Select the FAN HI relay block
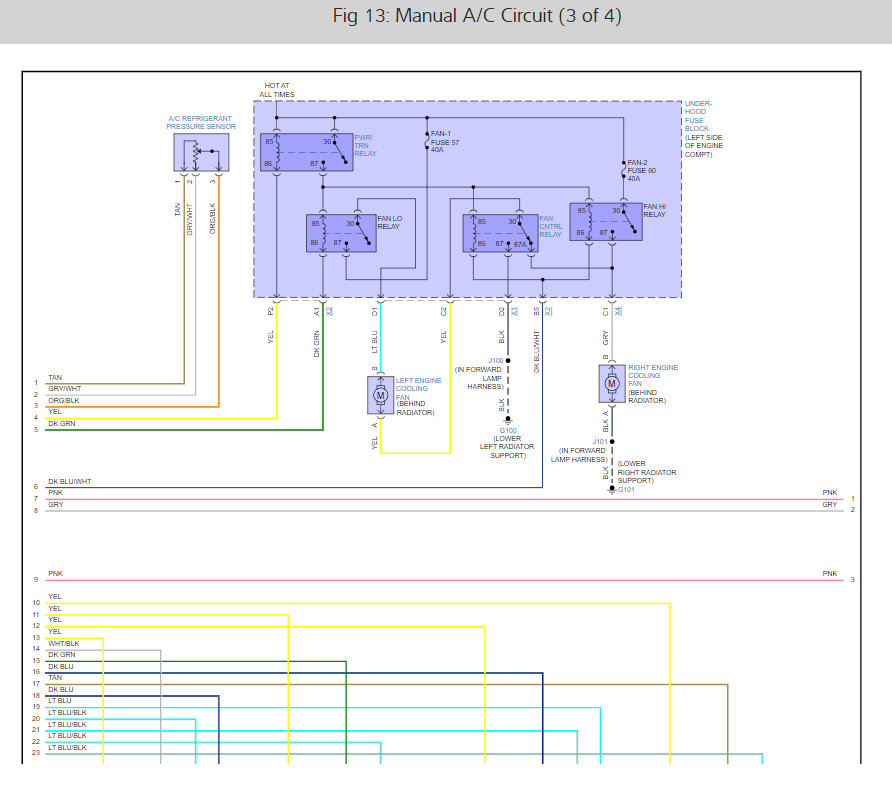The image size is (892, 793). click(x=606, y=222)
